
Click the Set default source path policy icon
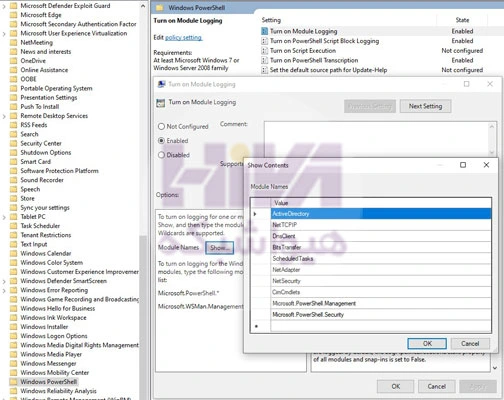pos(264,70)
